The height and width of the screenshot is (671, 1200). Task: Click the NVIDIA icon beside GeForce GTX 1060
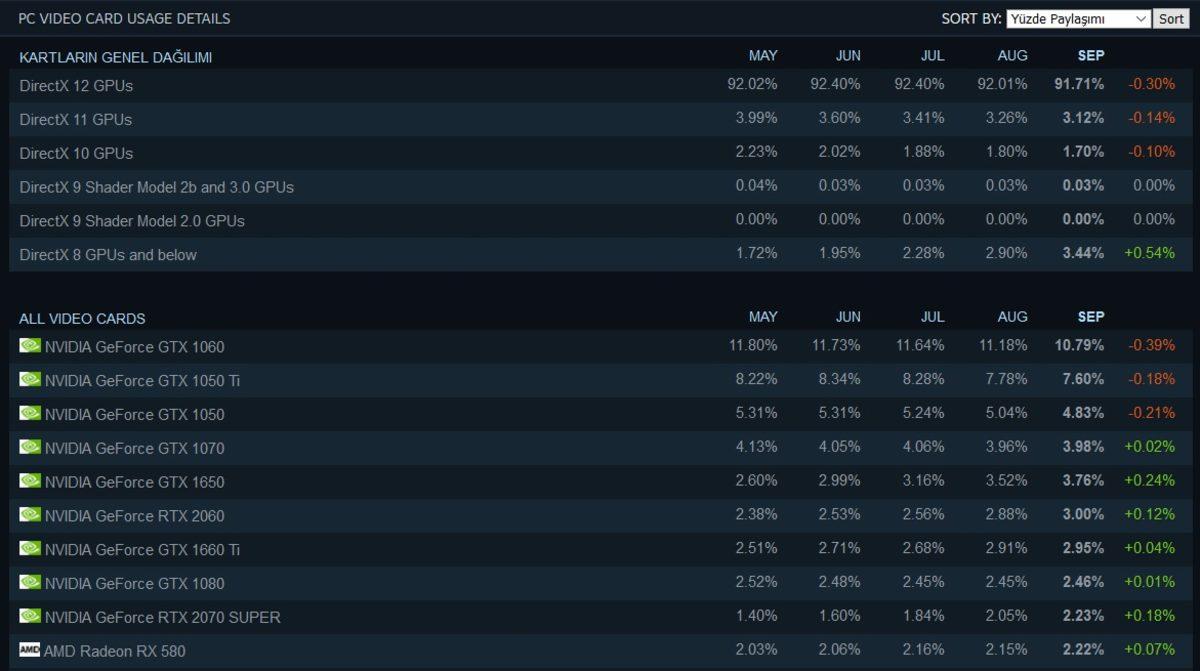(x=31, y=347)
